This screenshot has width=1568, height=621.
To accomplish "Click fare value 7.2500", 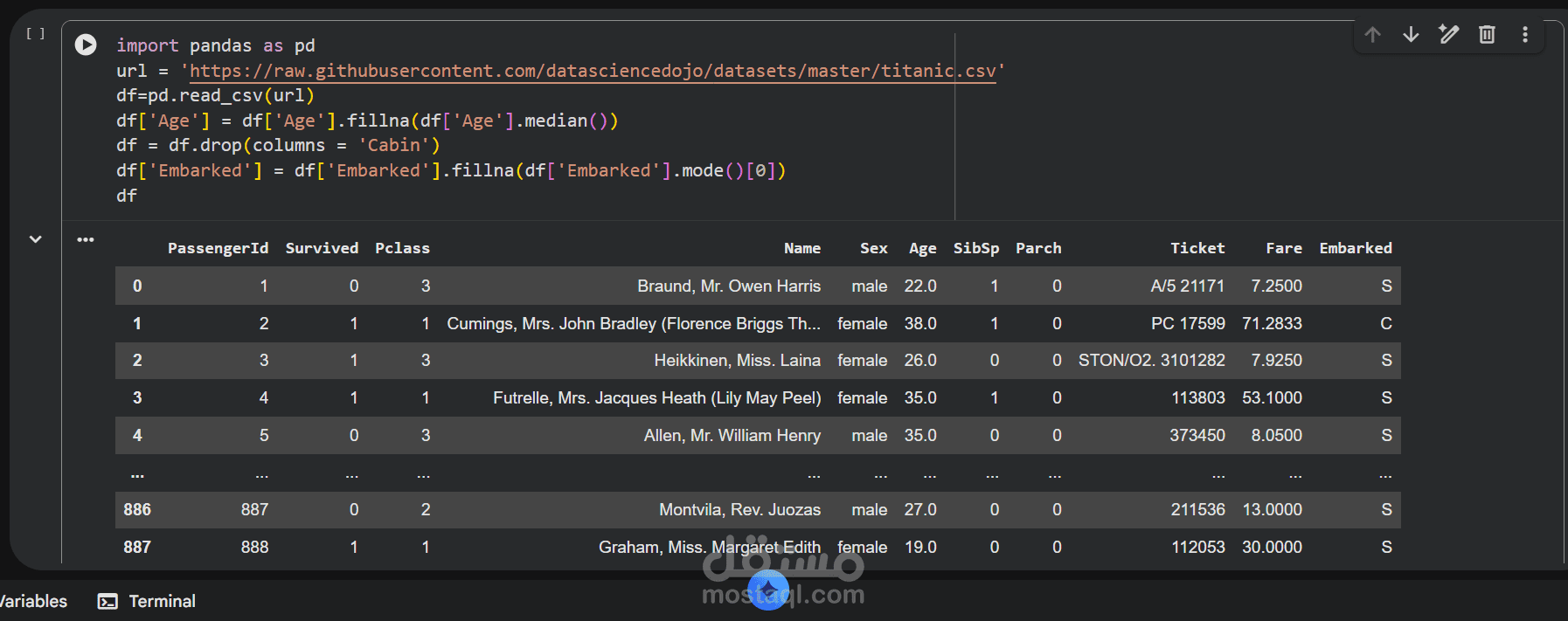I will 1276,286.
